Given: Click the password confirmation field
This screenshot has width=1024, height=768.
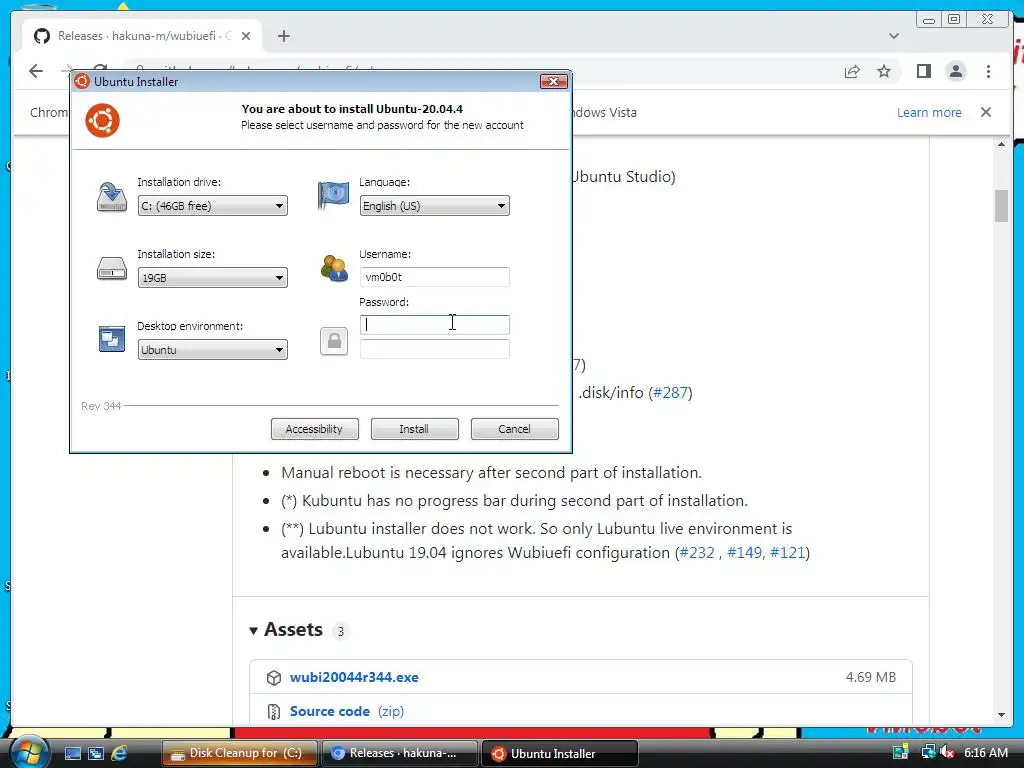Looking at the screenshot, I should [434, 349].
